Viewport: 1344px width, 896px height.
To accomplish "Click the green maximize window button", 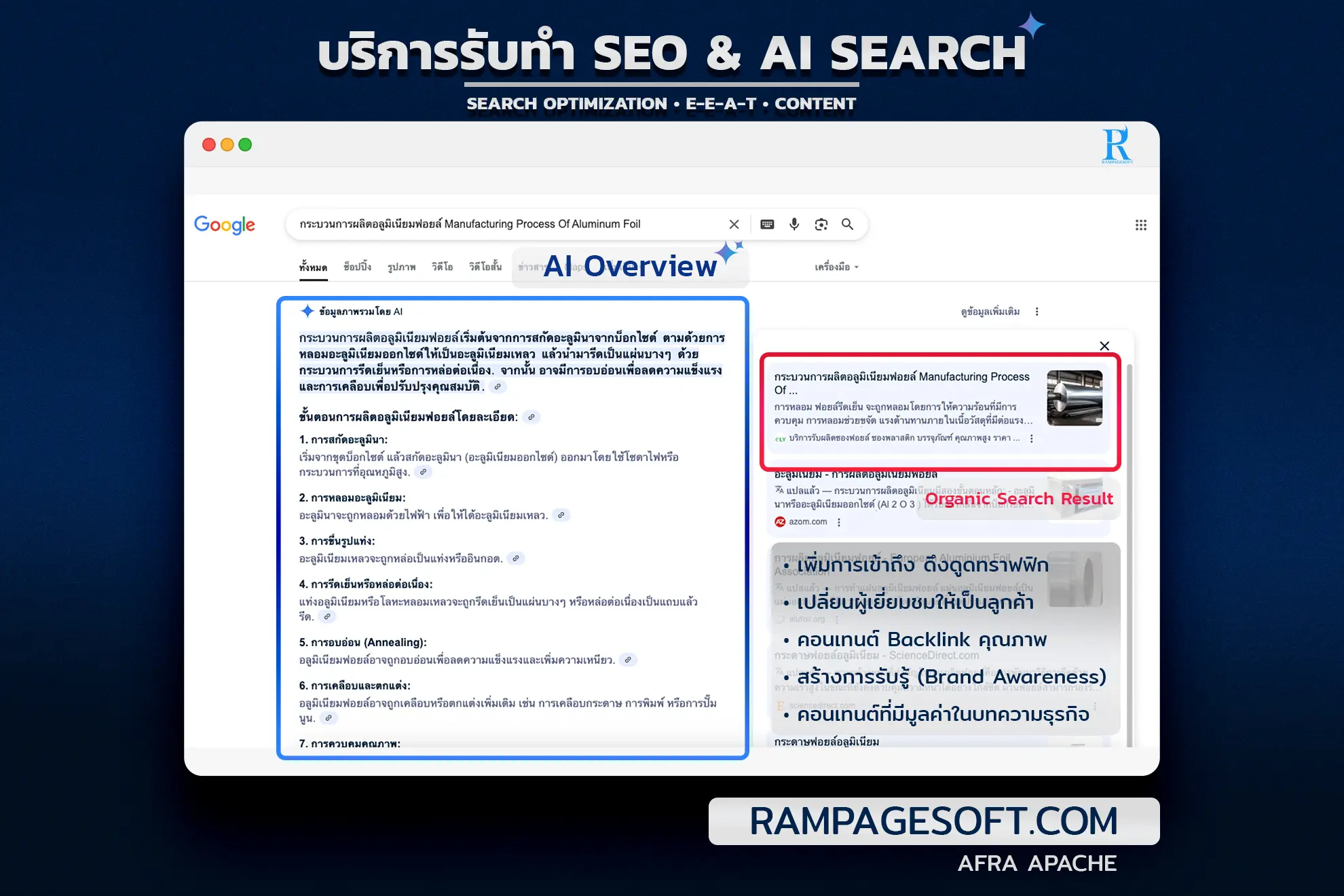I will pos(245,145).
